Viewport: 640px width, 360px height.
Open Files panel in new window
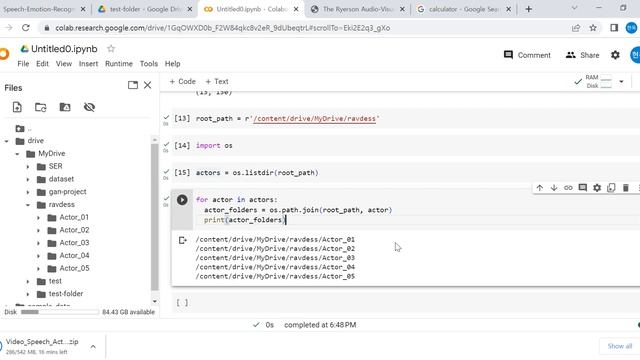(x=133, y=85)
